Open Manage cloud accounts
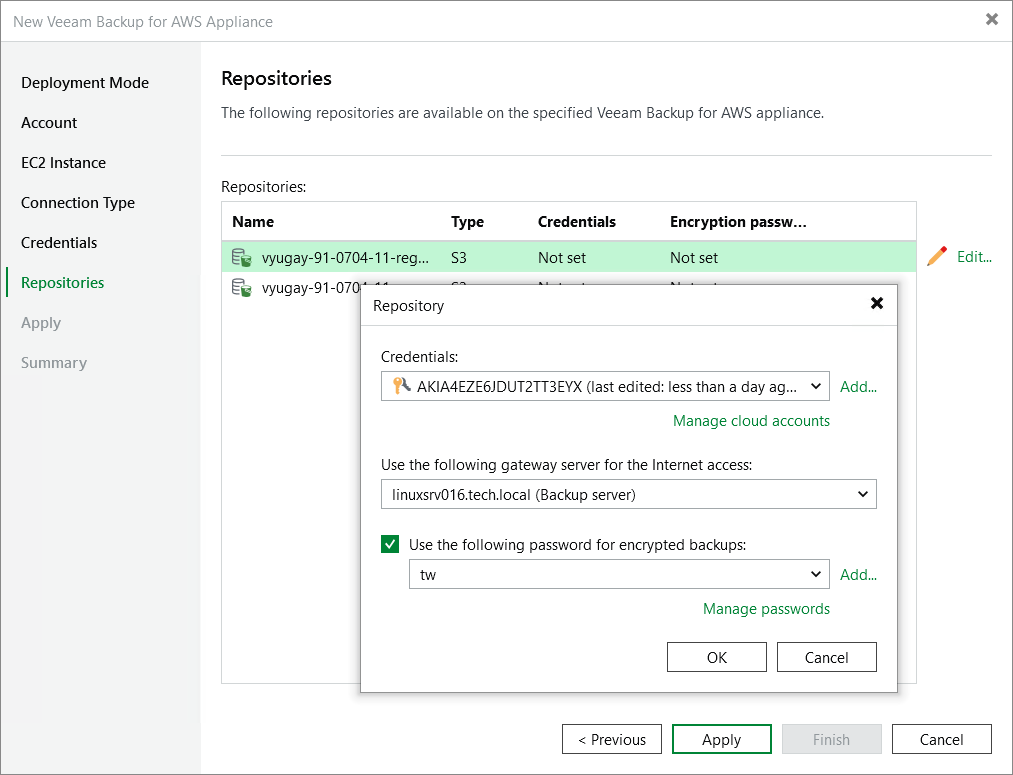The height and width of the screenshot is (775, 1013). click(751, 420)
